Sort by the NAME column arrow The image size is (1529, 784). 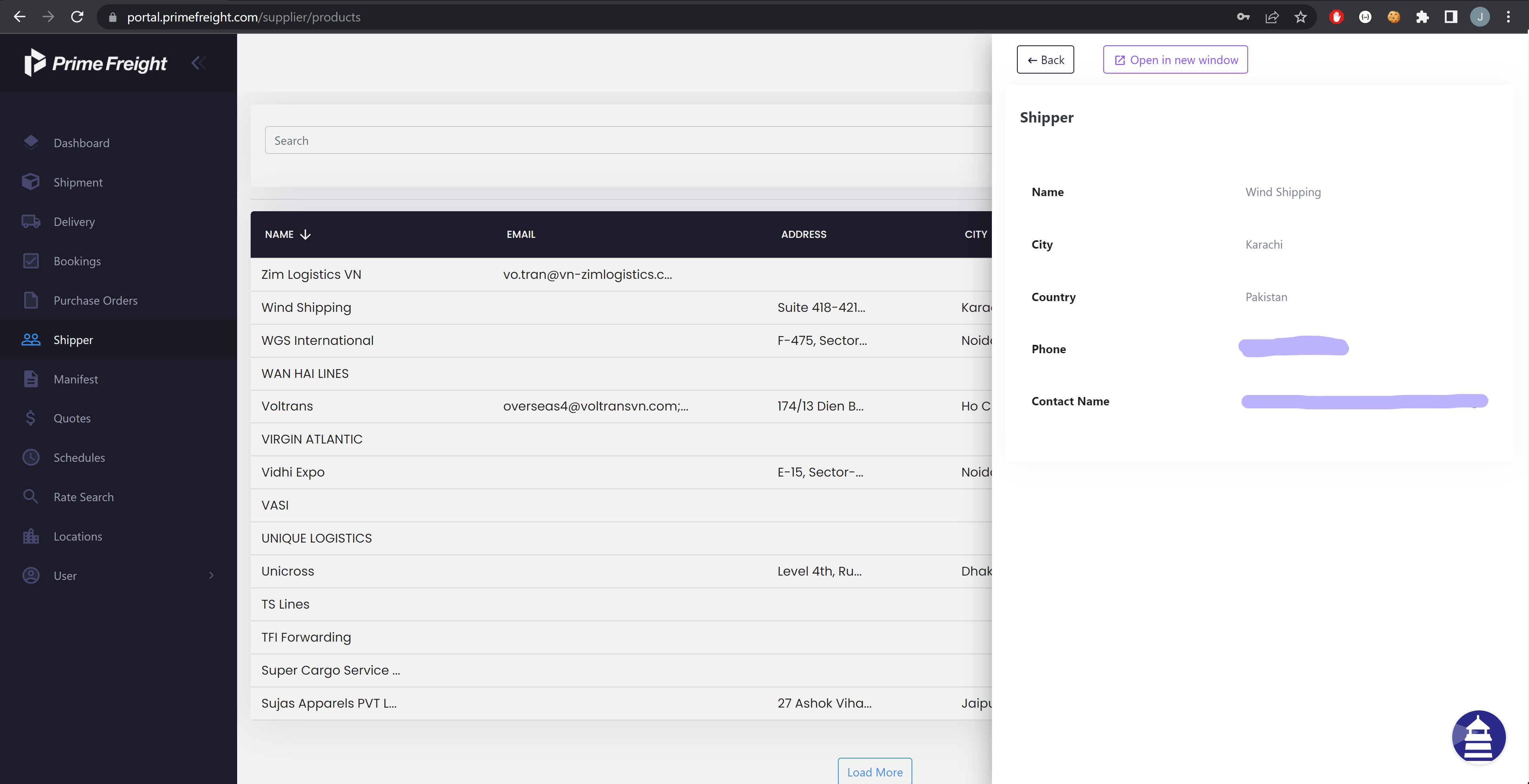(305, 234)
